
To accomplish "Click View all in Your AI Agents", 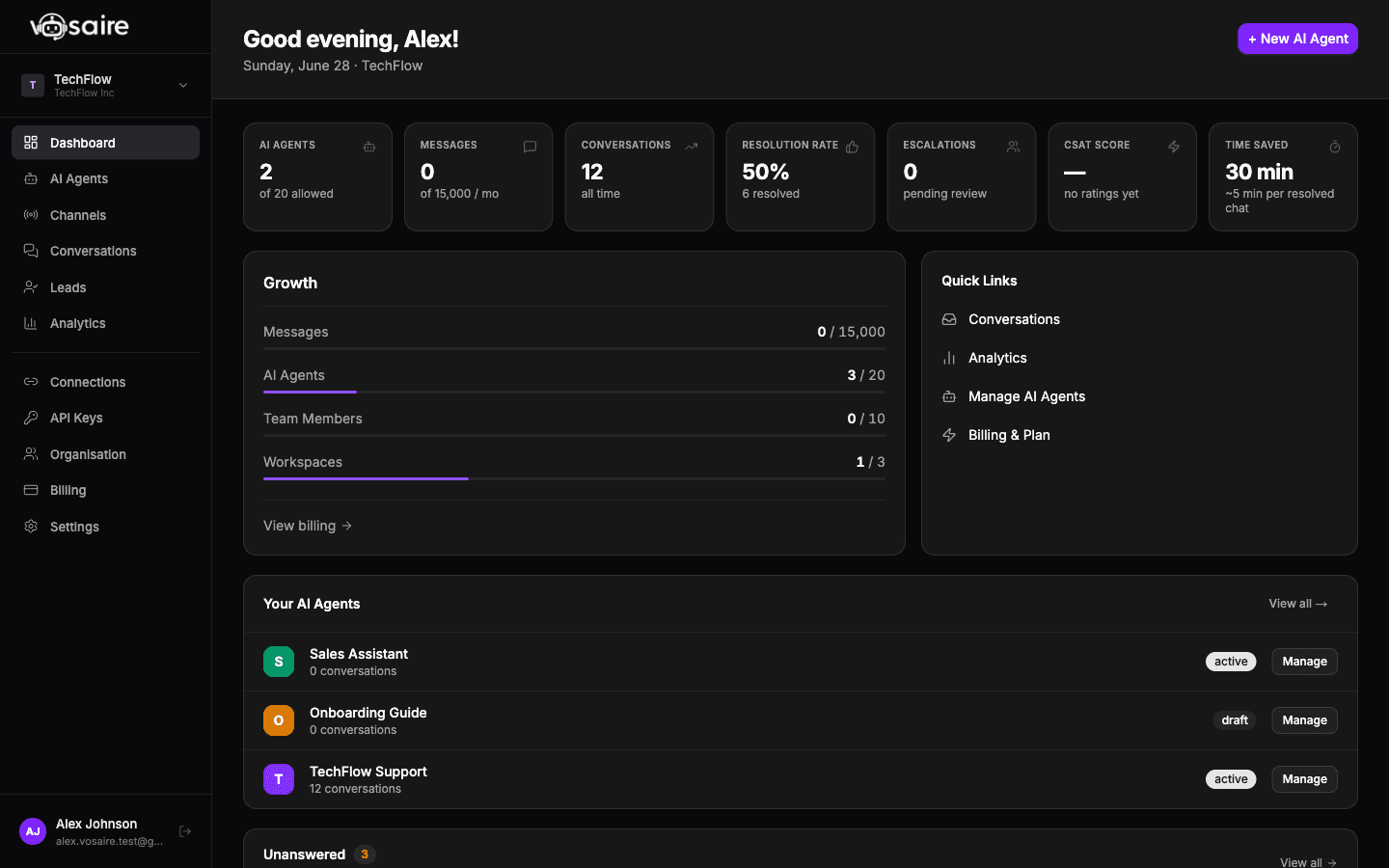I will tap(1297, 604).
